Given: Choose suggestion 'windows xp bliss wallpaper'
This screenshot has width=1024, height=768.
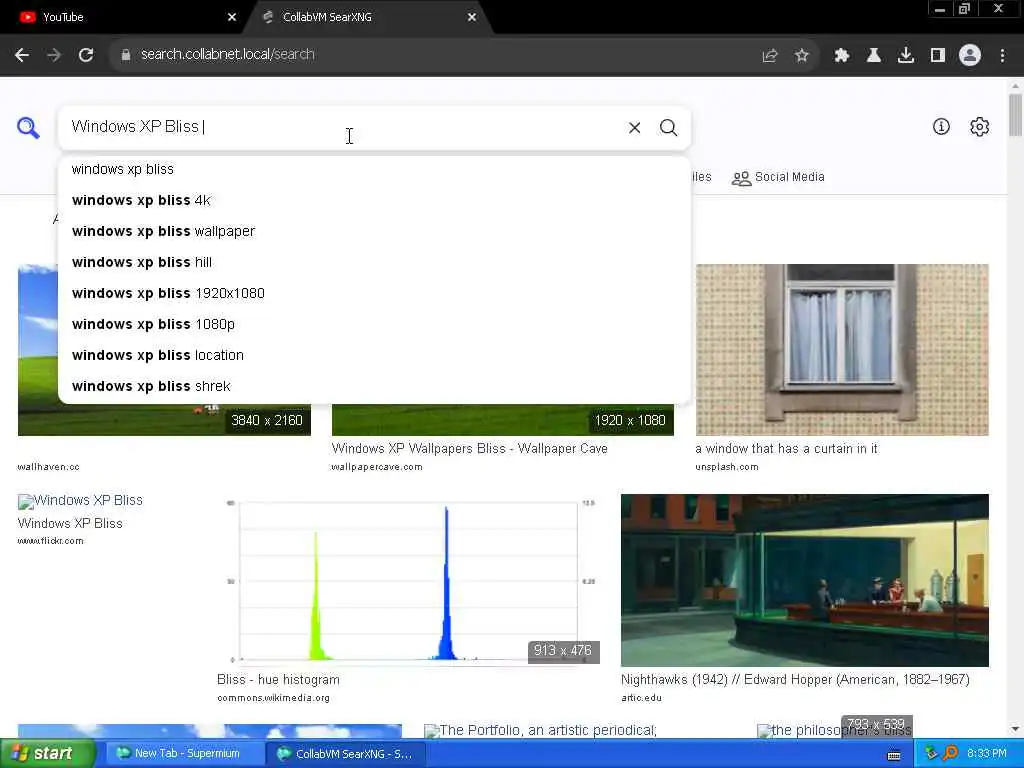Looking at the screenshot, I should (x=374, y=231).
